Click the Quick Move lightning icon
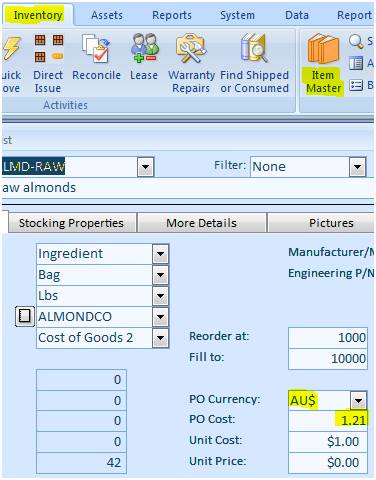This screenshot has height=480, width=376. tap(11, 49)
